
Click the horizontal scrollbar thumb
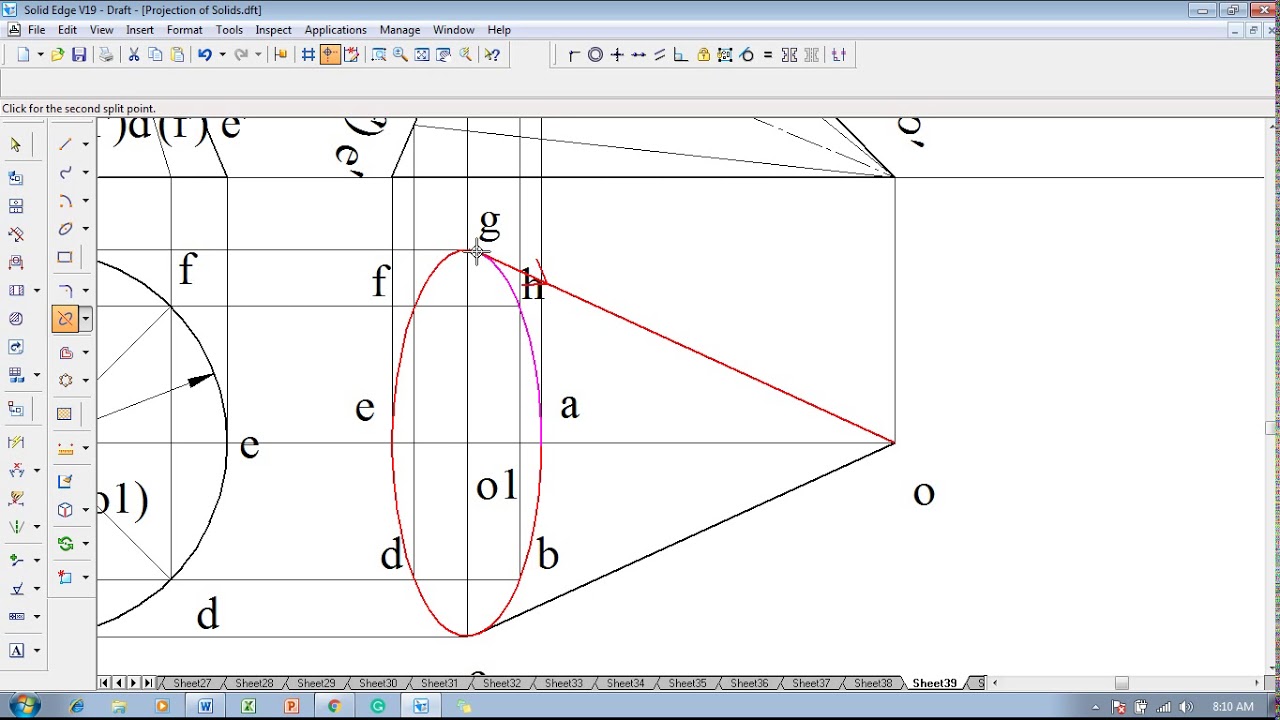[1122, 683]
